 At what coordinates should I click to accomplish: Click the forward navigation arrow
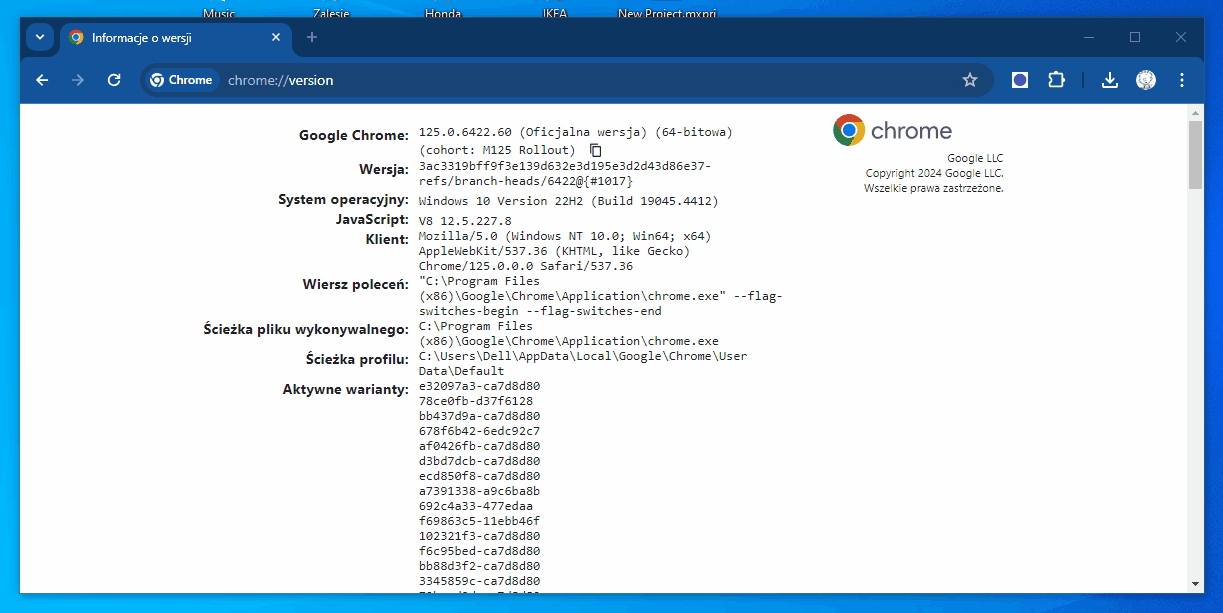pyautogui.click(x=78, y=80)
